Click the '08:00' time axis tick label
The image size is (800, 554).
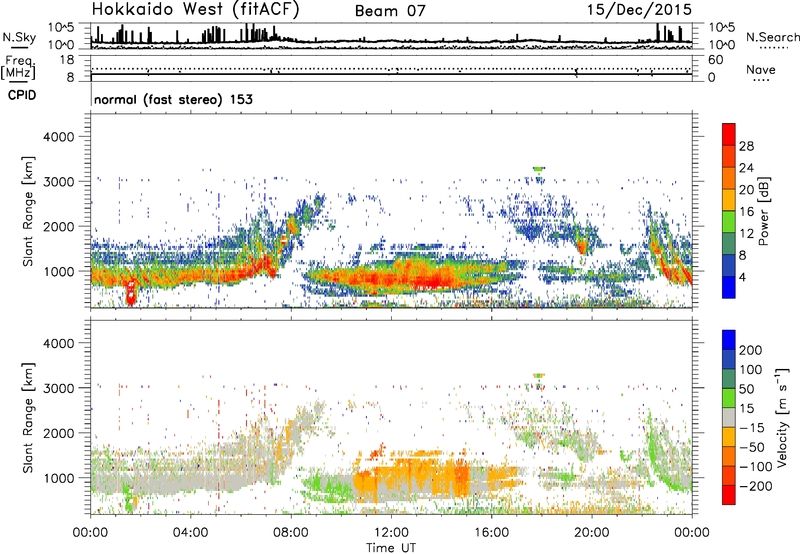pos(291,533)
